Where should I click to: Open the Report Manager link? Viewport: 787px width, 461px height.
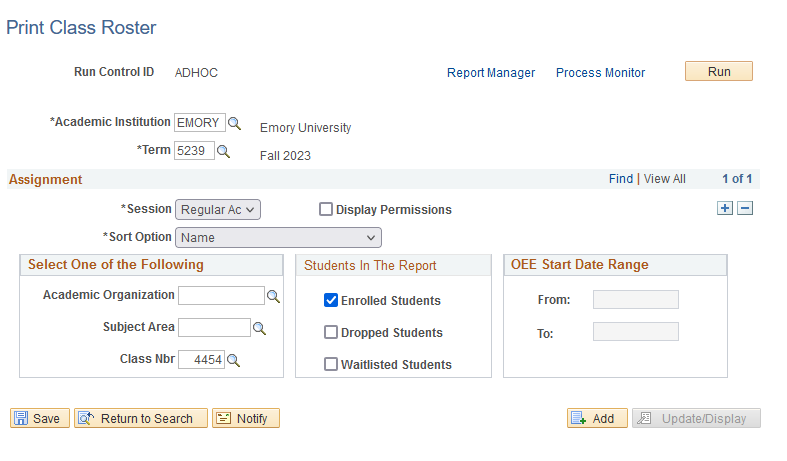490,73
